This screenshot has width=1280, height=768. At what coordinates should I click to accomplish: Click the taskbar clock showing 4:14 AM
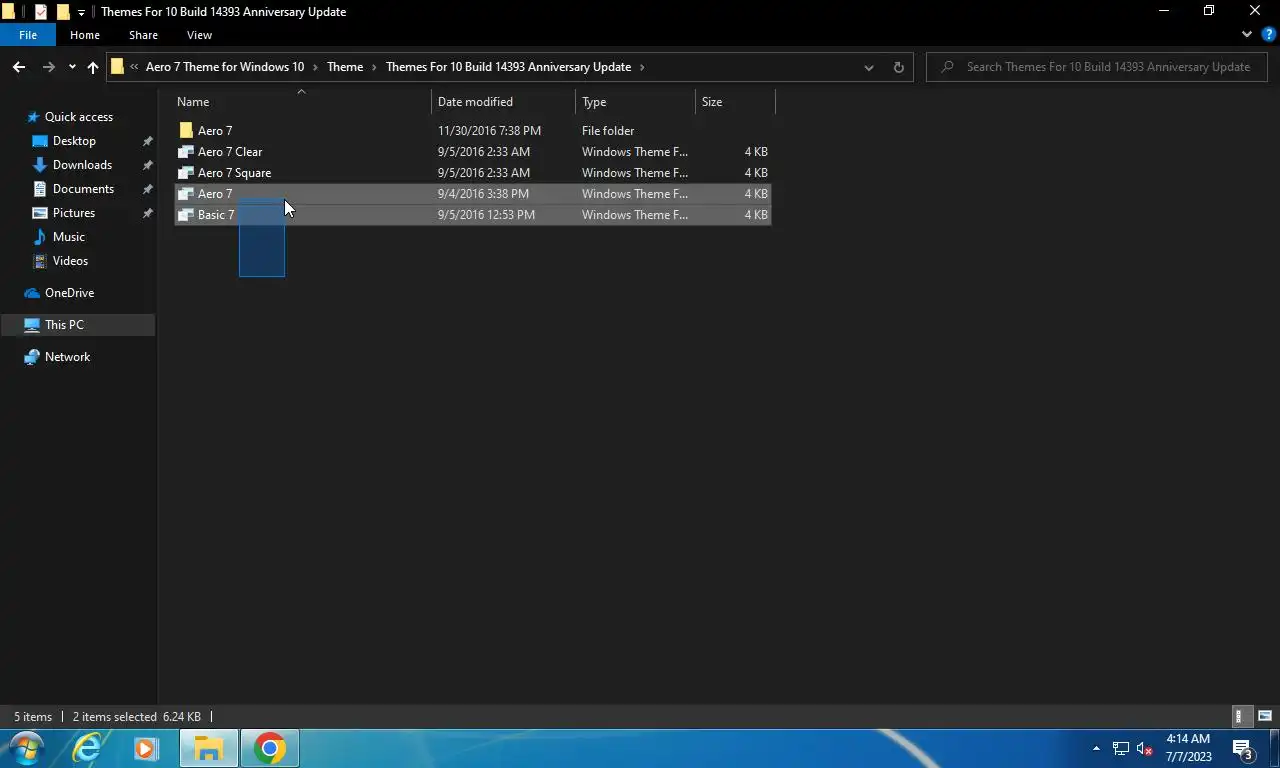1188,748
